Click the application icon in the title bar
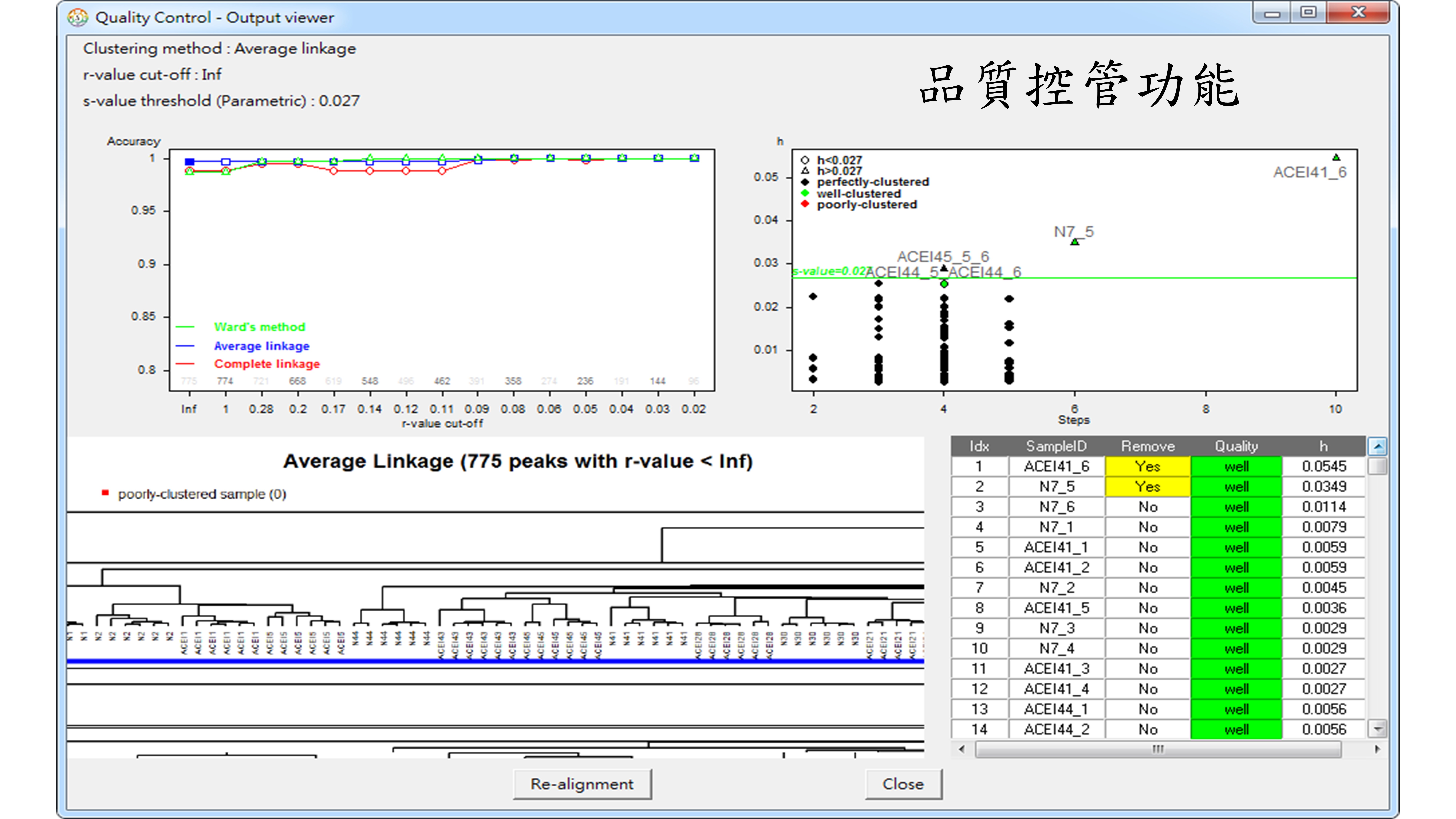The image size is (1456, 819). point(77,17)
